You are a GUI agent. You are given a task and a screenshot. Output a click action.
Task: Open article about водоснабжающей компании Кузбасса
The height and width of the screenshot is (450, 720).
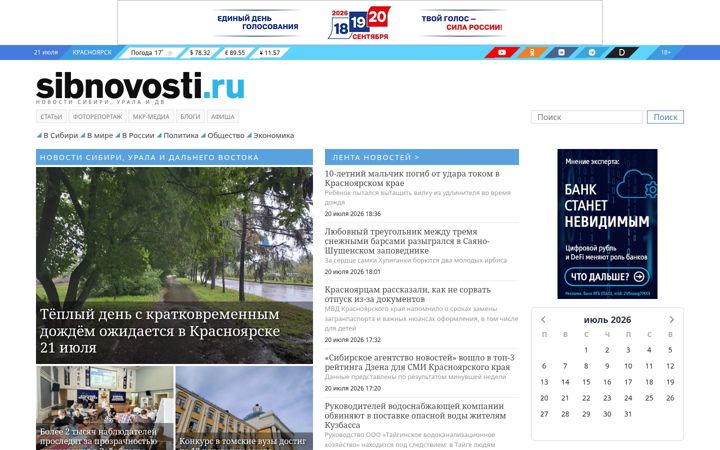(415, 416)
